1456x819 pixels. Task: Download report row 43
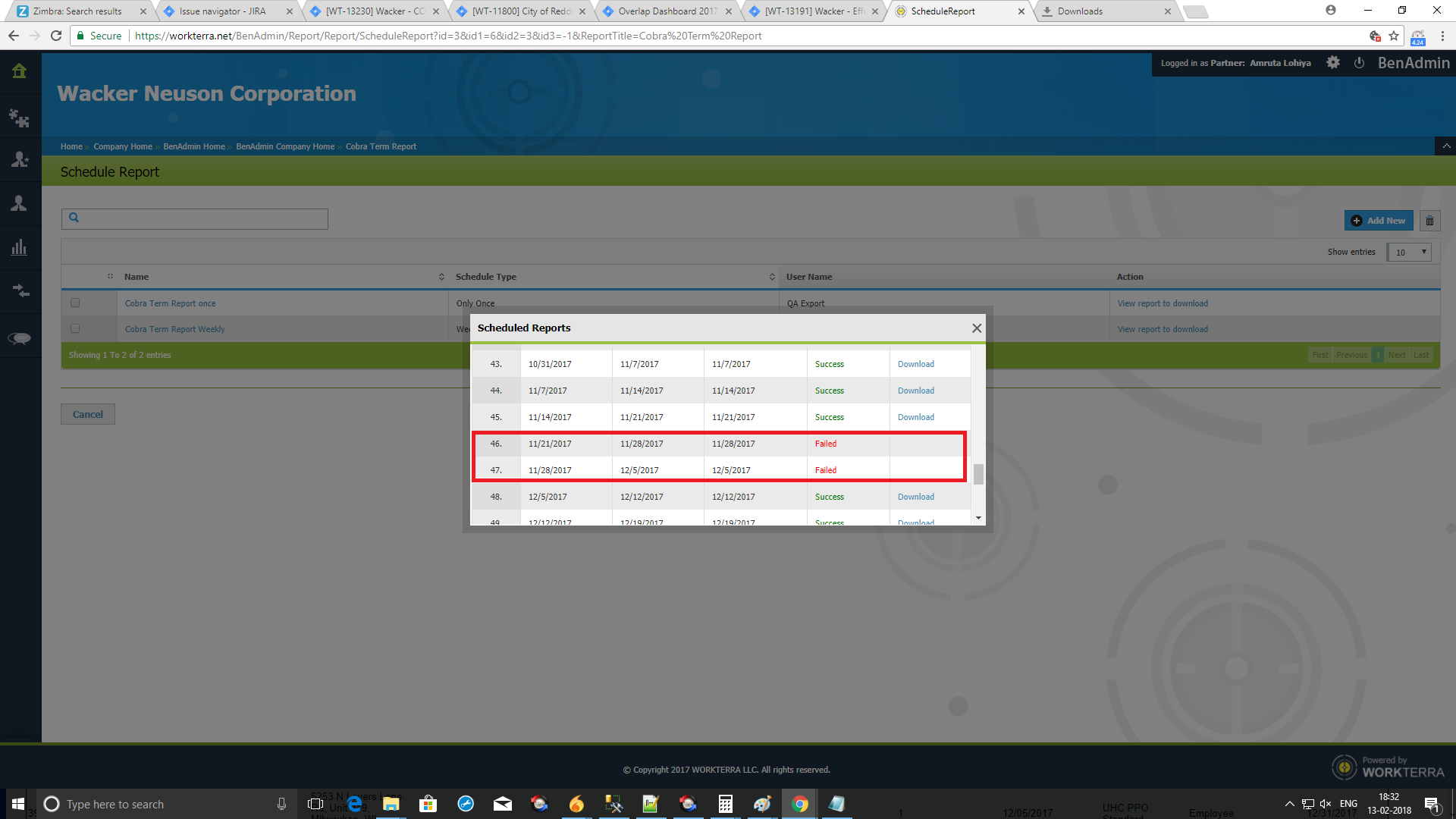point(916,364)
